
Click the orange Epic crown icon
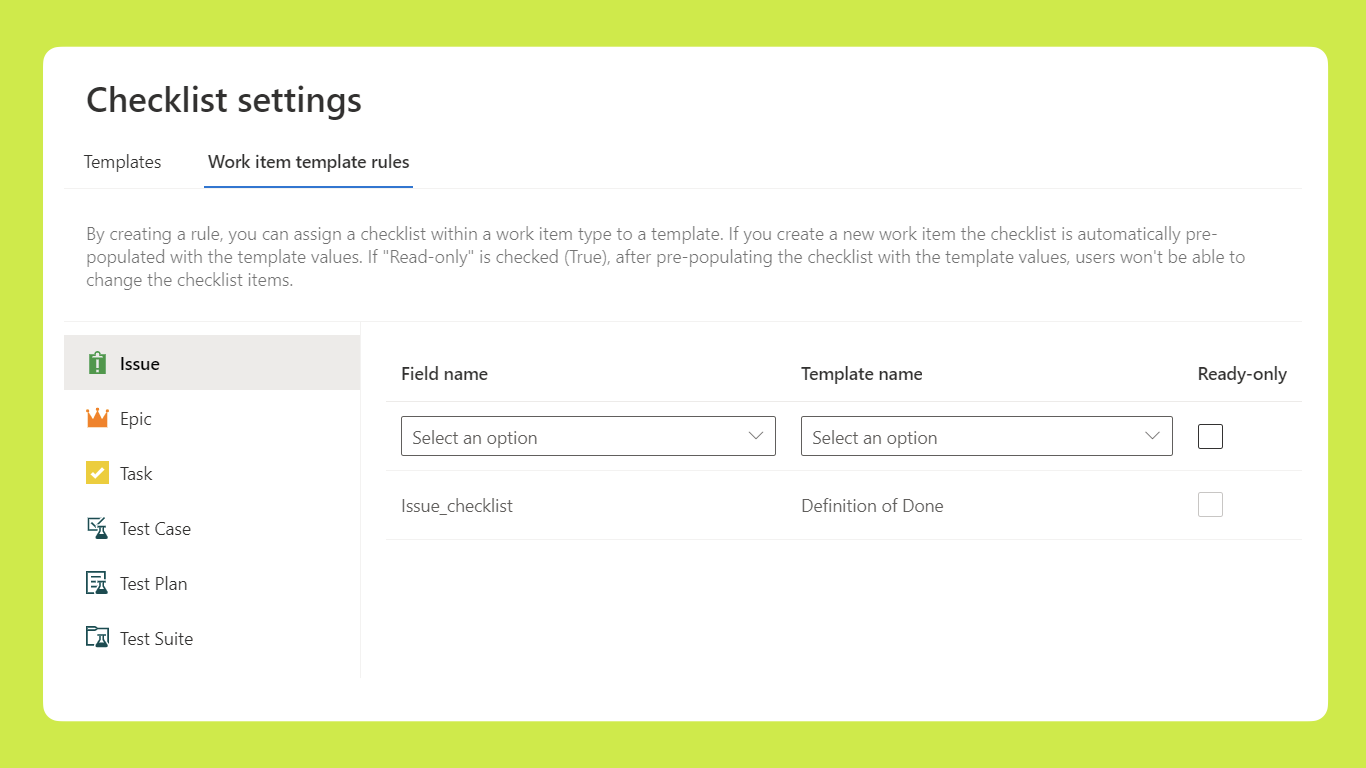(x=97, y=418)
